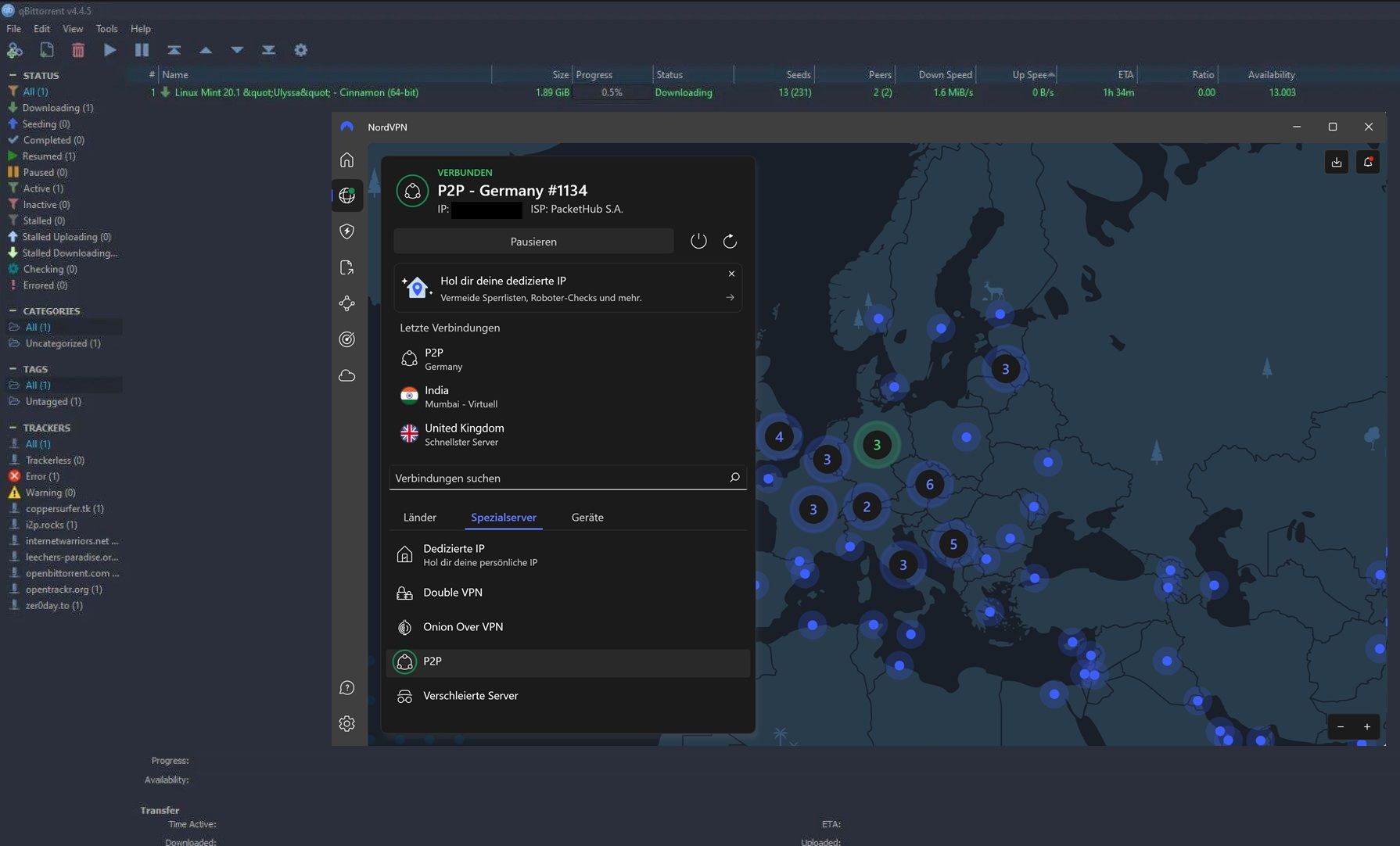Image resolution: width=1400 pixels, height=846 pixels.
Task: Select the Linux Mint 20.1 torrent row
Action: (723, 92)
